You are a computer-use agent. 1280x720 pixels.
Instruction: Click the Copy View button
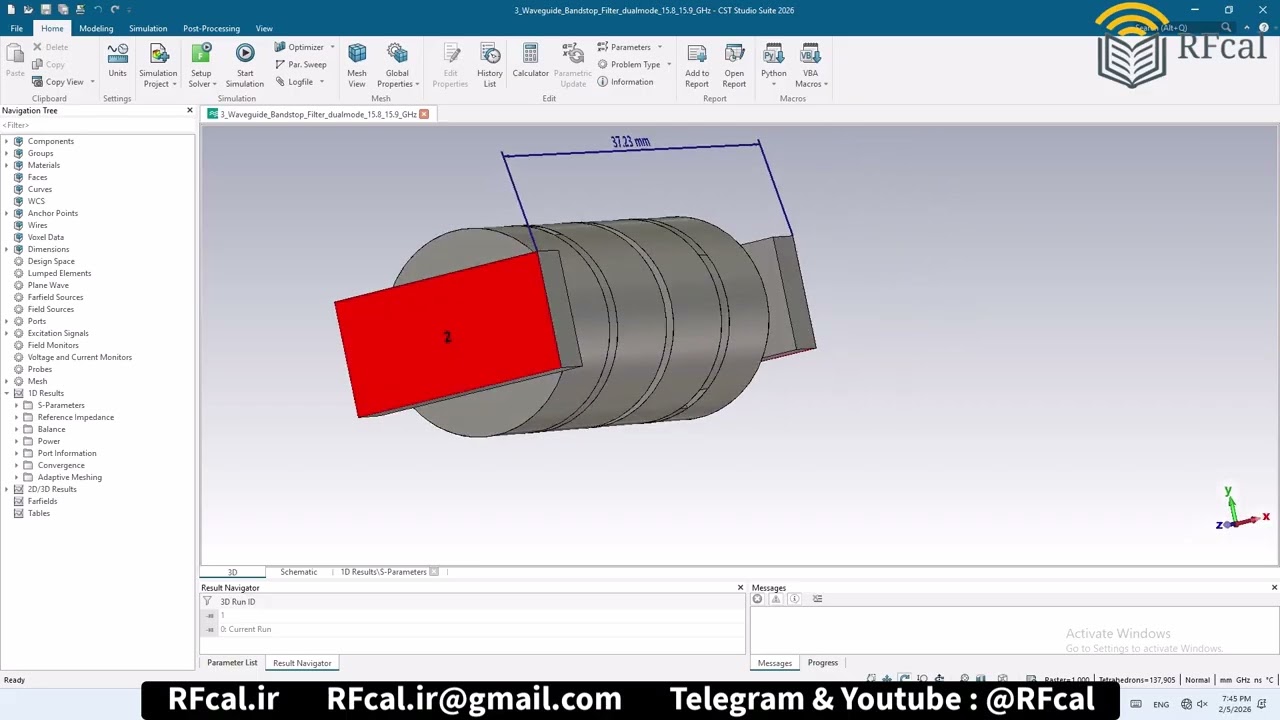click(x=64, y=82)
